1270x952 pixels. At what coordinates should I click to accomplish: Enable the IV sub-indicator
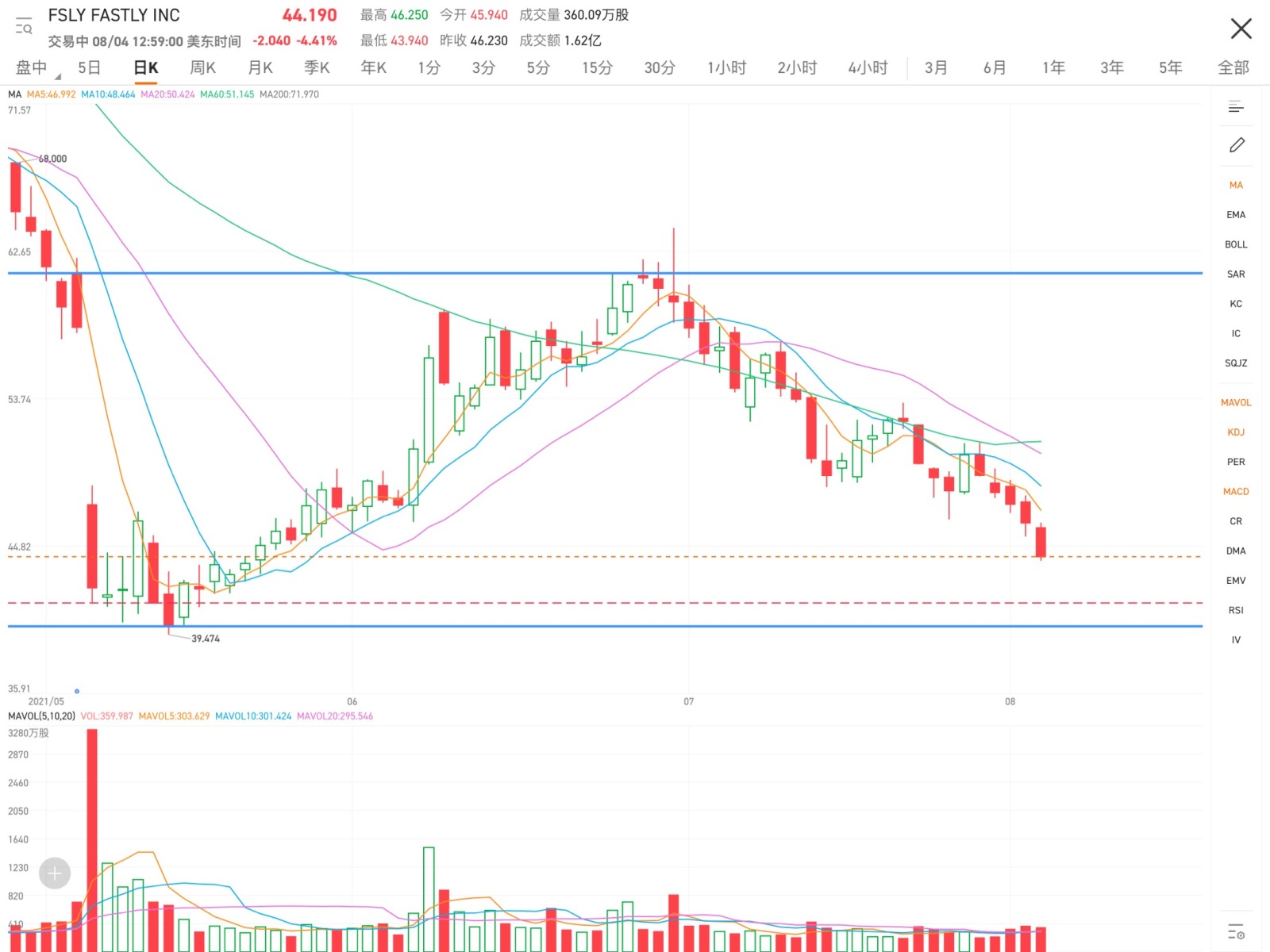(x=1236, y=640)
